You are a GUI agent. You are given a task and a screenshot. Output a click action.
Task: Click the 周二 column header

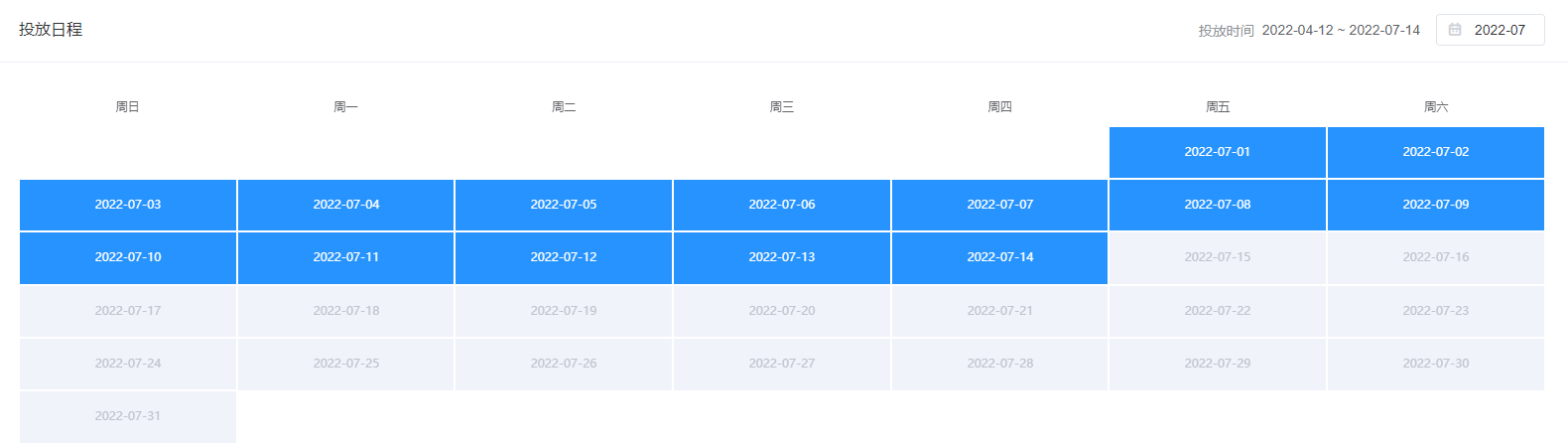click(564, 106)
